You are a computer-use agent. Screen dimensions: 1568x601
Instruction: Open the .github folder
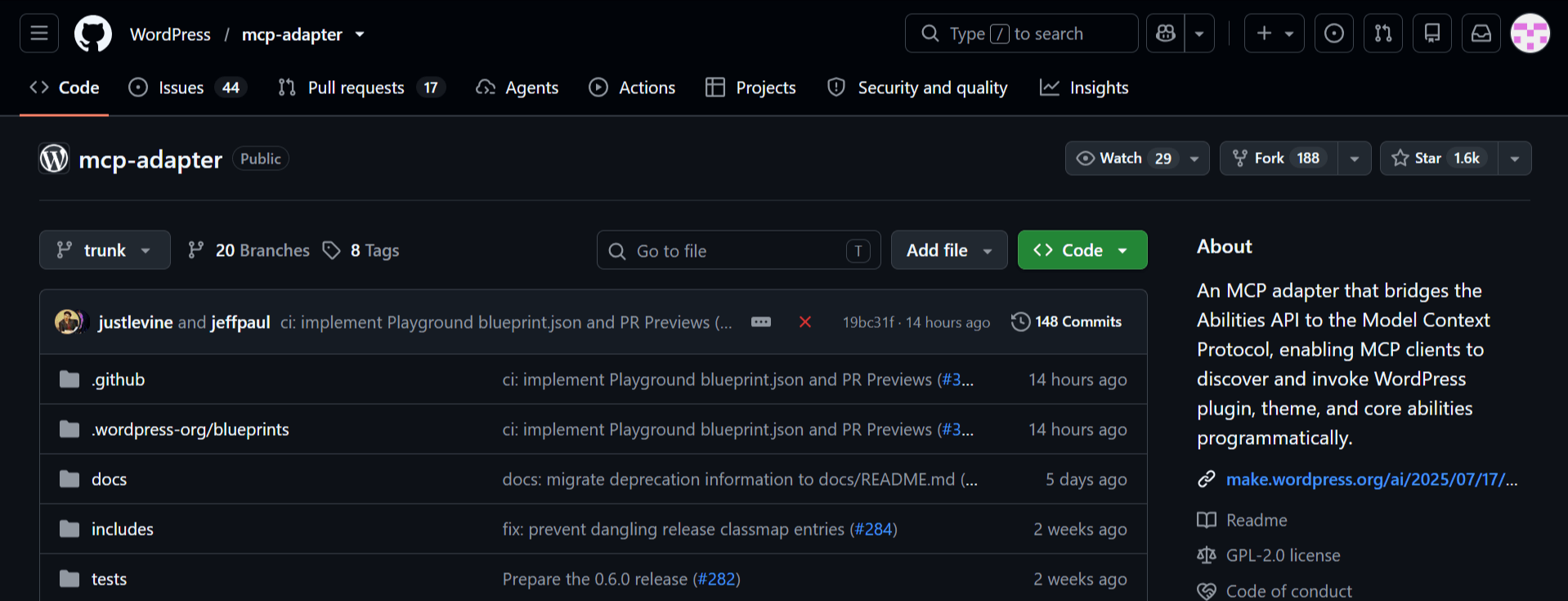tap(119, 379)
